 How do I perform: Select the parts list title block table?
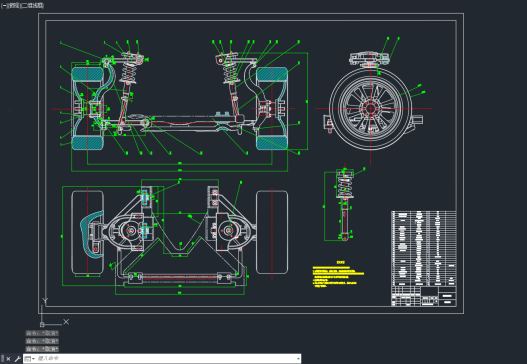coord(424,258)
